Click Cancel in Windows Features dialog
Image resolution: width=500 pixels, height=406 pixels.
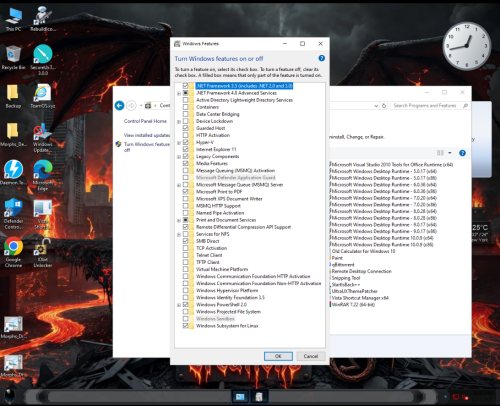[x=311, y=356]
